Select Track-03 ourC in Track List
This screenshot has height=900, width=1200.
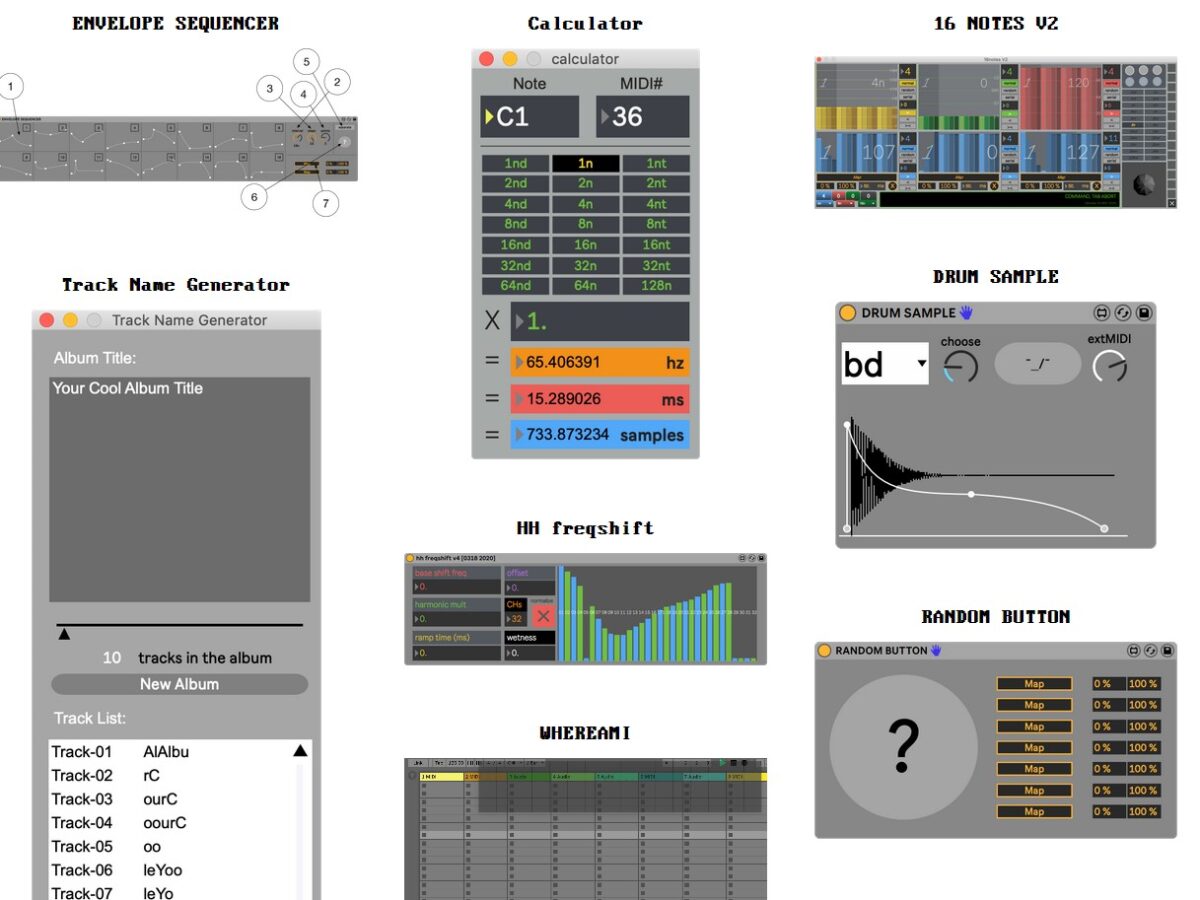pyautogui.click(x=170, y=799)
